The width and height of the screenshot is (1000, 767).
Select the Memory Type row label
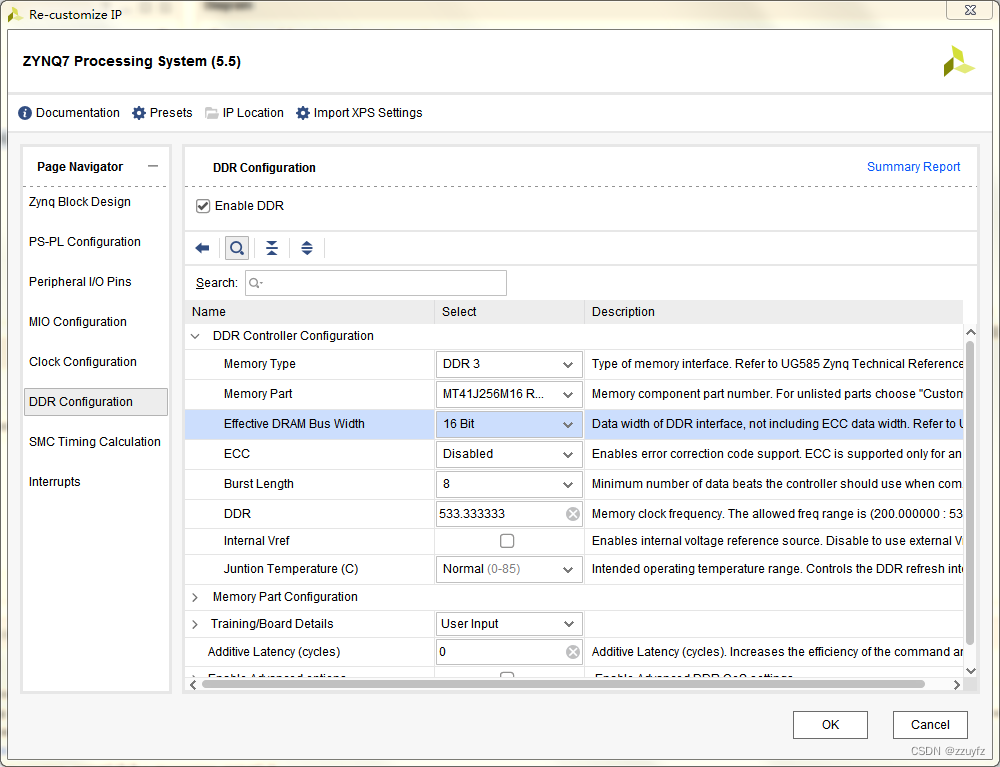point(260,364)
